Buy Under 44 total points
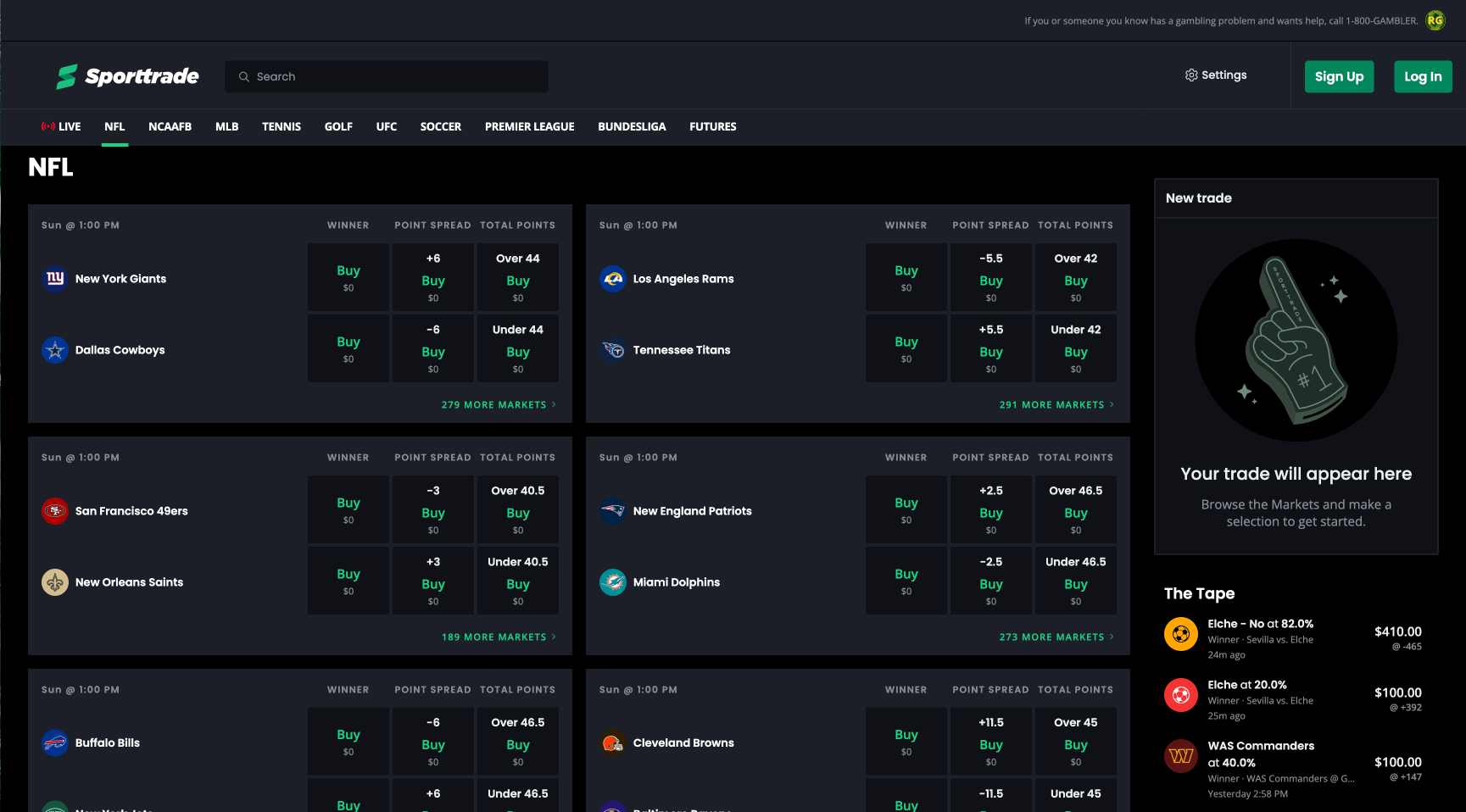The height and width of the screenshot is (812, 1466). click(518, 348)
